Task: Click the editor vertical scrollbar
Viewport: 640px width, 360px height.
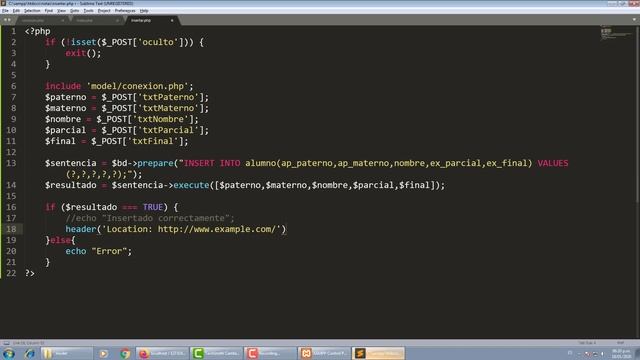Action: tap(638, 114)
